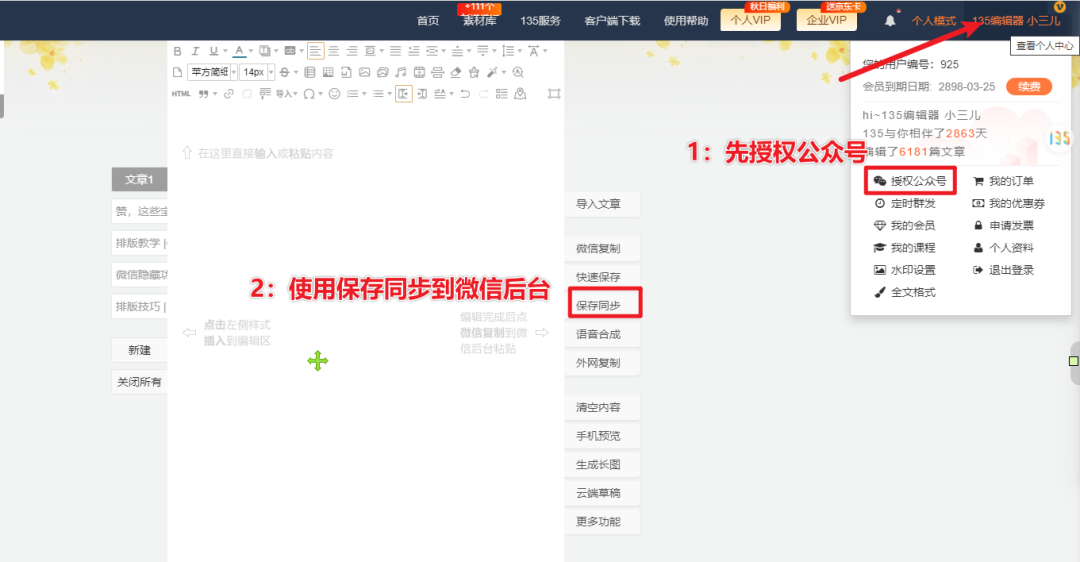The height and width of the screenshot is (562, 1080).
Task: Align text right
Action: tap(352, 51)
